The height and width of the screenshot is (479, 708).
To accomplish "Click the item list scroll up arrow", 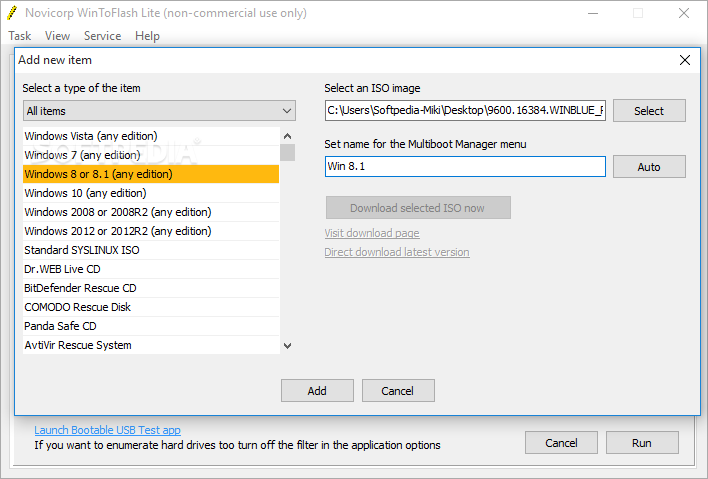I will pyautogui.click(x=288, y=136).
